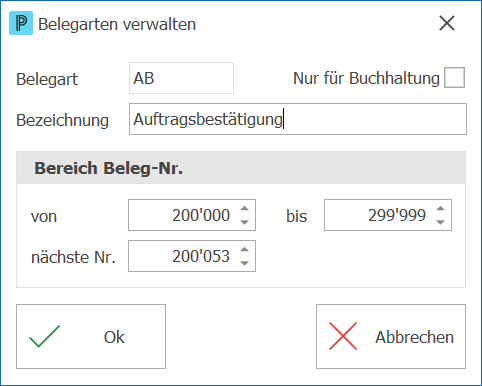This screenshot has width=482, height=386.
Task: Click the Bezeichnung label
Action: click(x=63, y=120)
